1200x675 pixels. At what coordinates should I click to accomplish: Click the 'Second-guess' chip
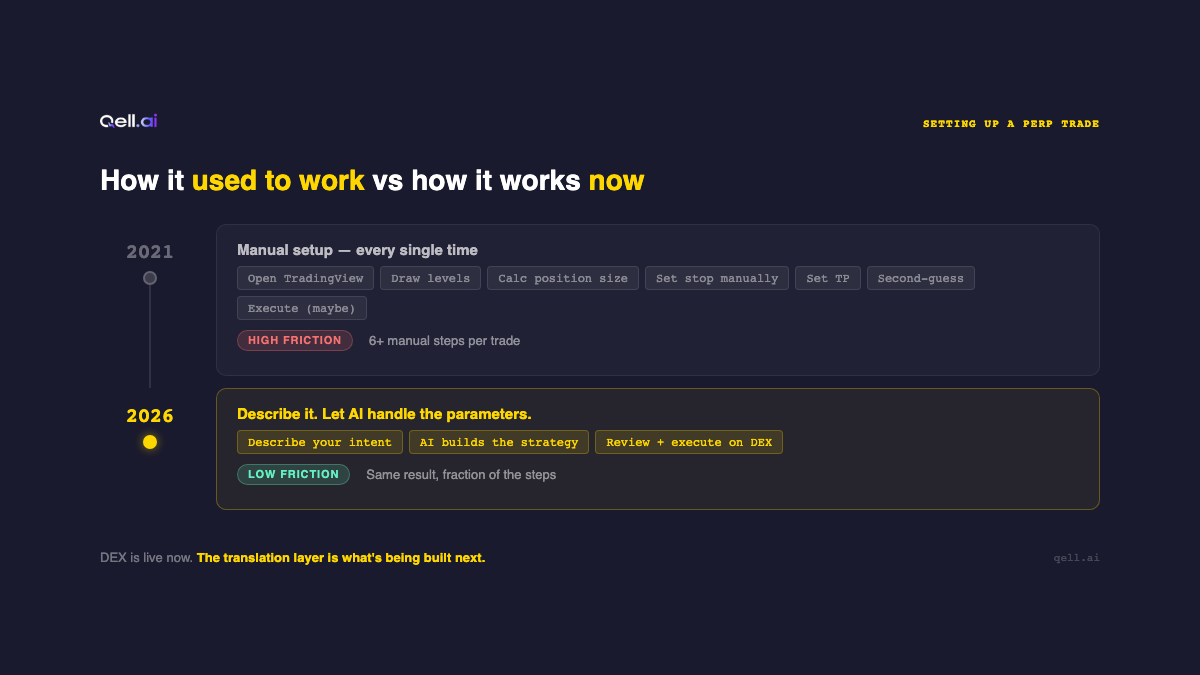(921, 278)
